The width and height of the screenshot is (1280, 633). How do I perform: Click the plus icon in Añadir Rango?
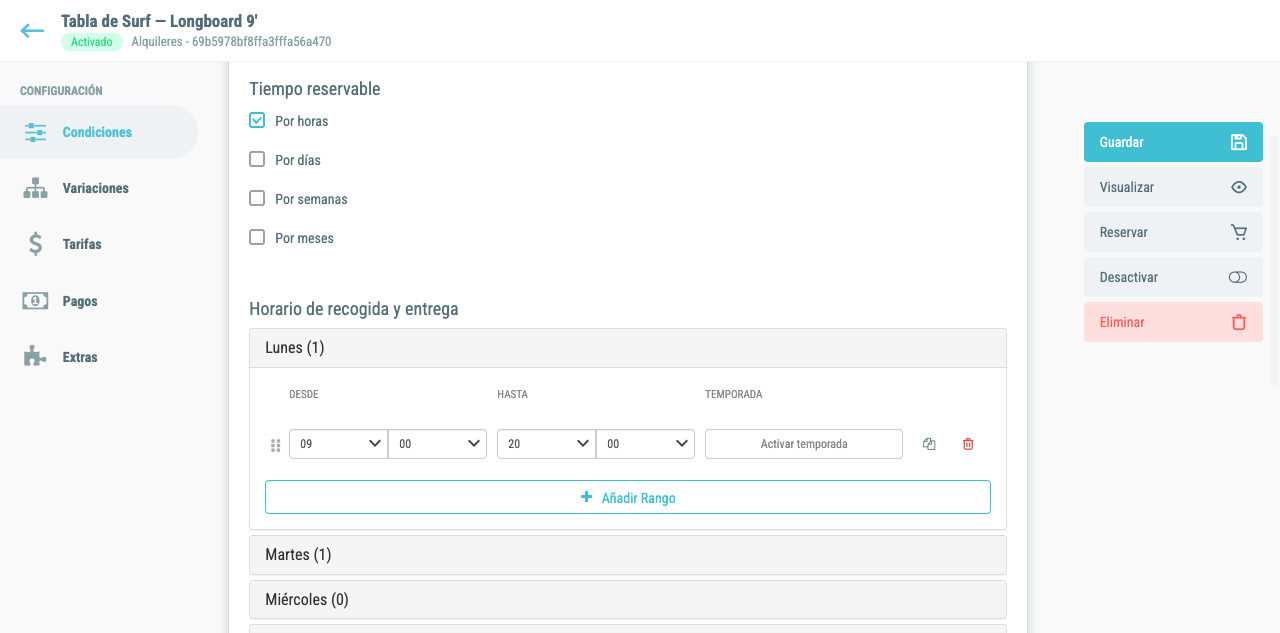[x=586, y=497]
